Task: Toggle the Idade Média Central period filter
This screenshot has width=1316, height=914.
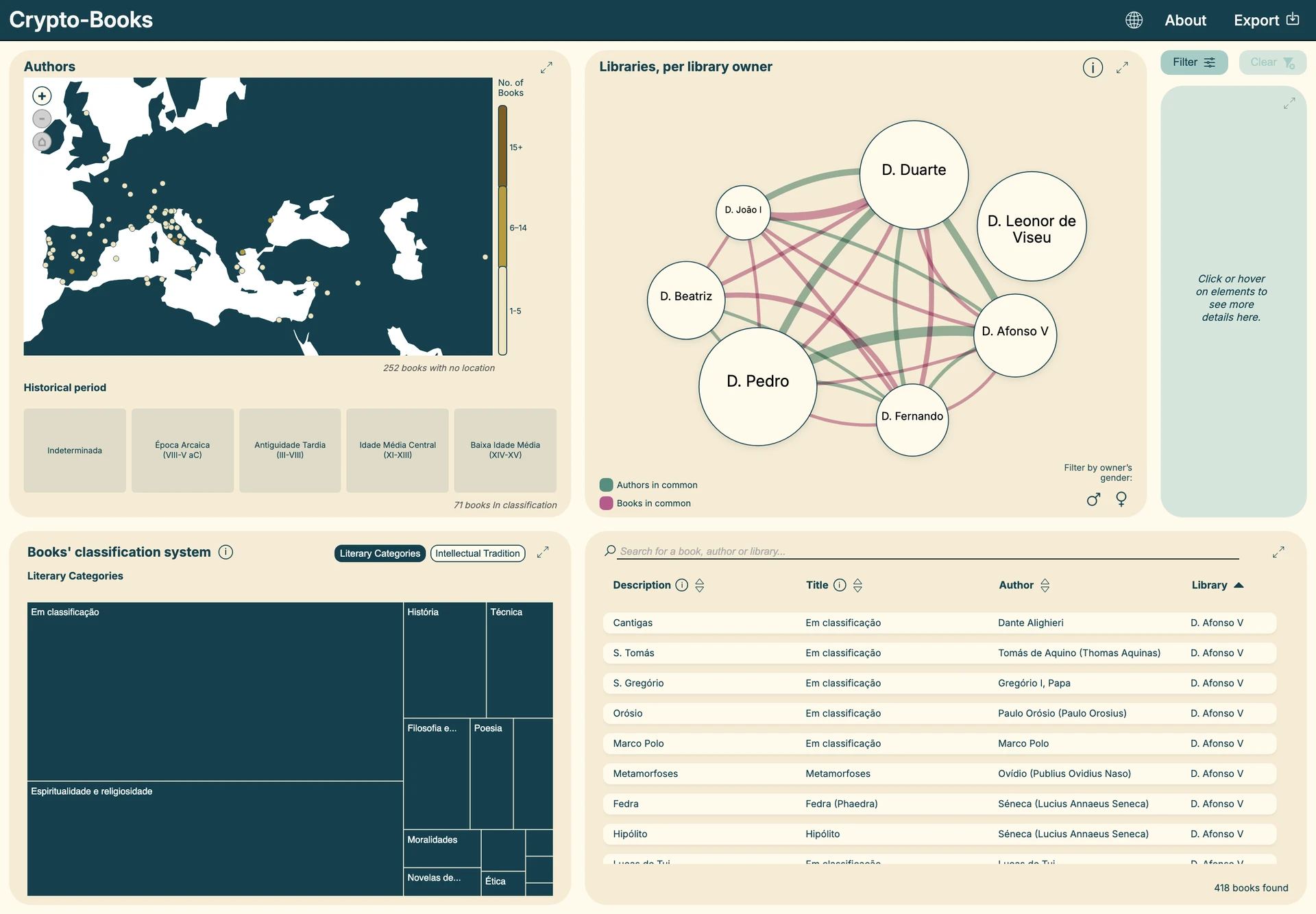Action: point(398,450)
